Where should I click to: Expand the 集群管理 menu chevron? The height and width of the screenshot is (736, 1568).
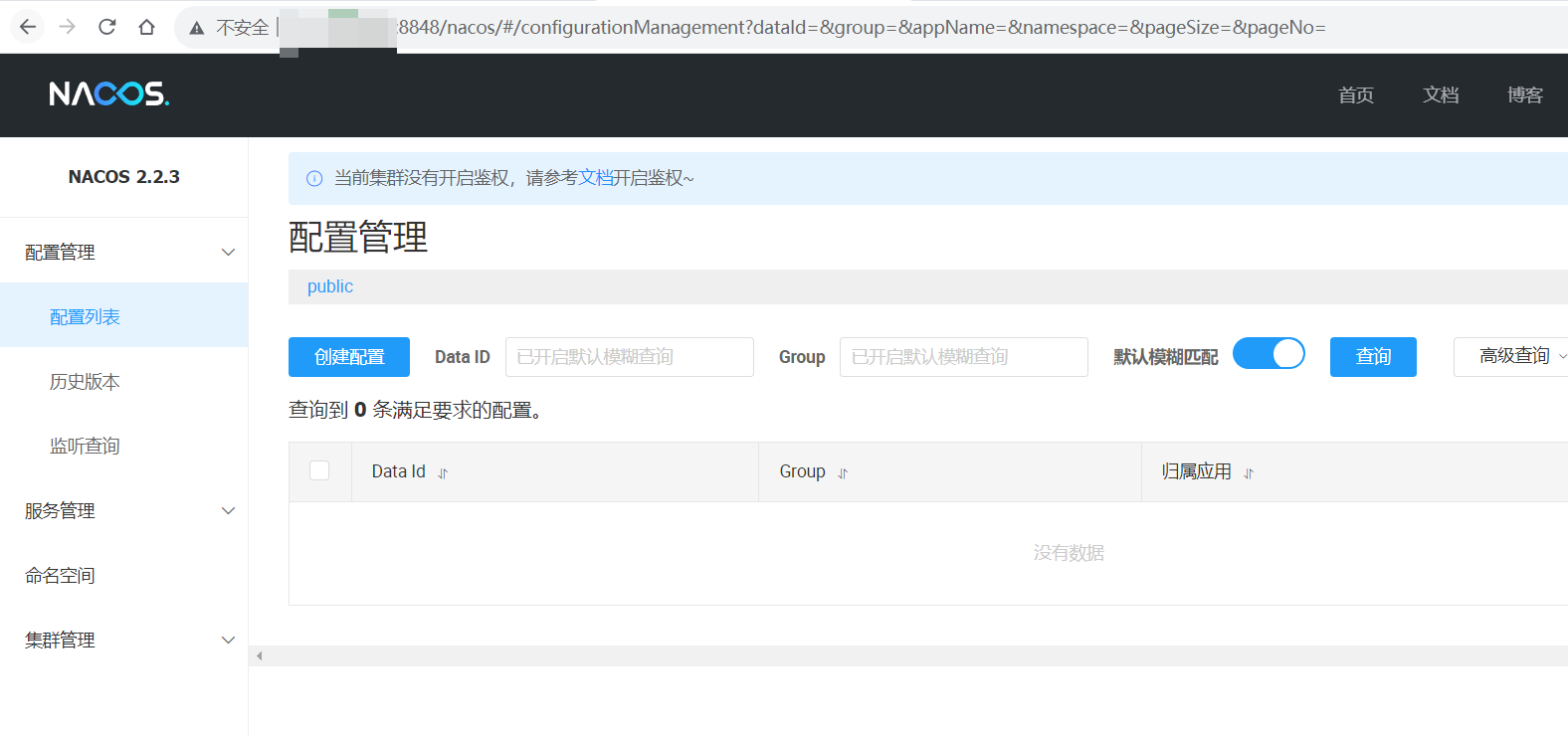(228, 640)
